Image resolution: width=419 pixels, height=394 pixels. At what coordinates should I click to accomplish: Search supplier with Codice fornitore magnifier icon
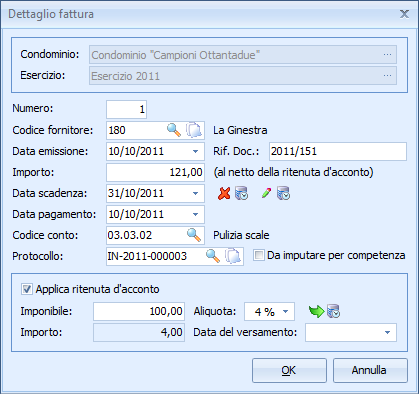click(174, 130)
